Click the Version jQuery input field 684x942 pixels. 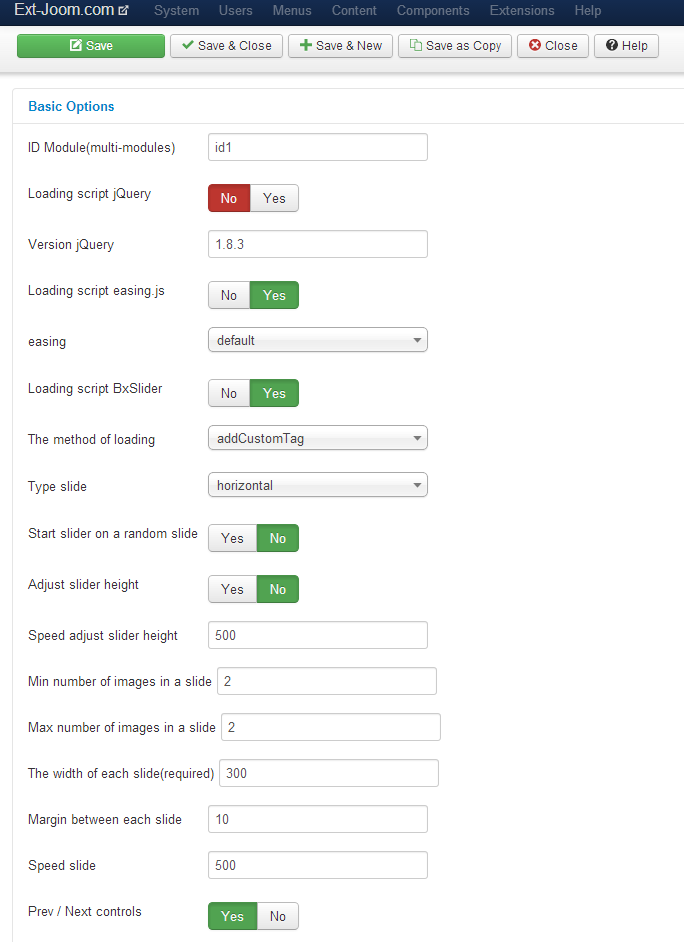[x=318, y=244]
